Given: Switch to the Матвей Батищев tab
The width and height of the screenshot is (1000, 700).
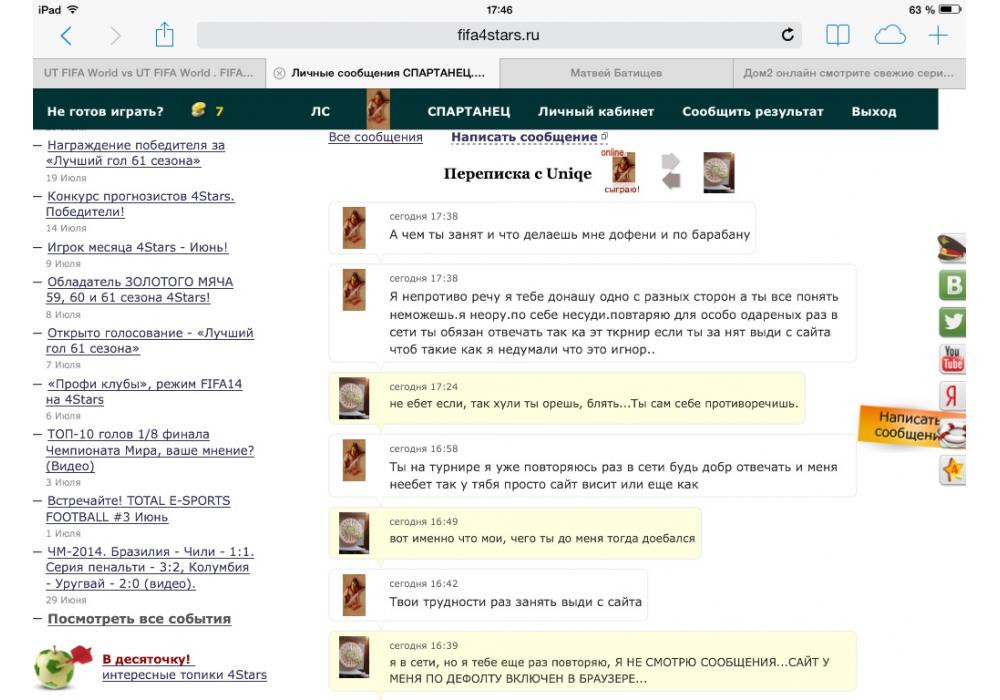Looking at the screenshot, I should (616, 73).
